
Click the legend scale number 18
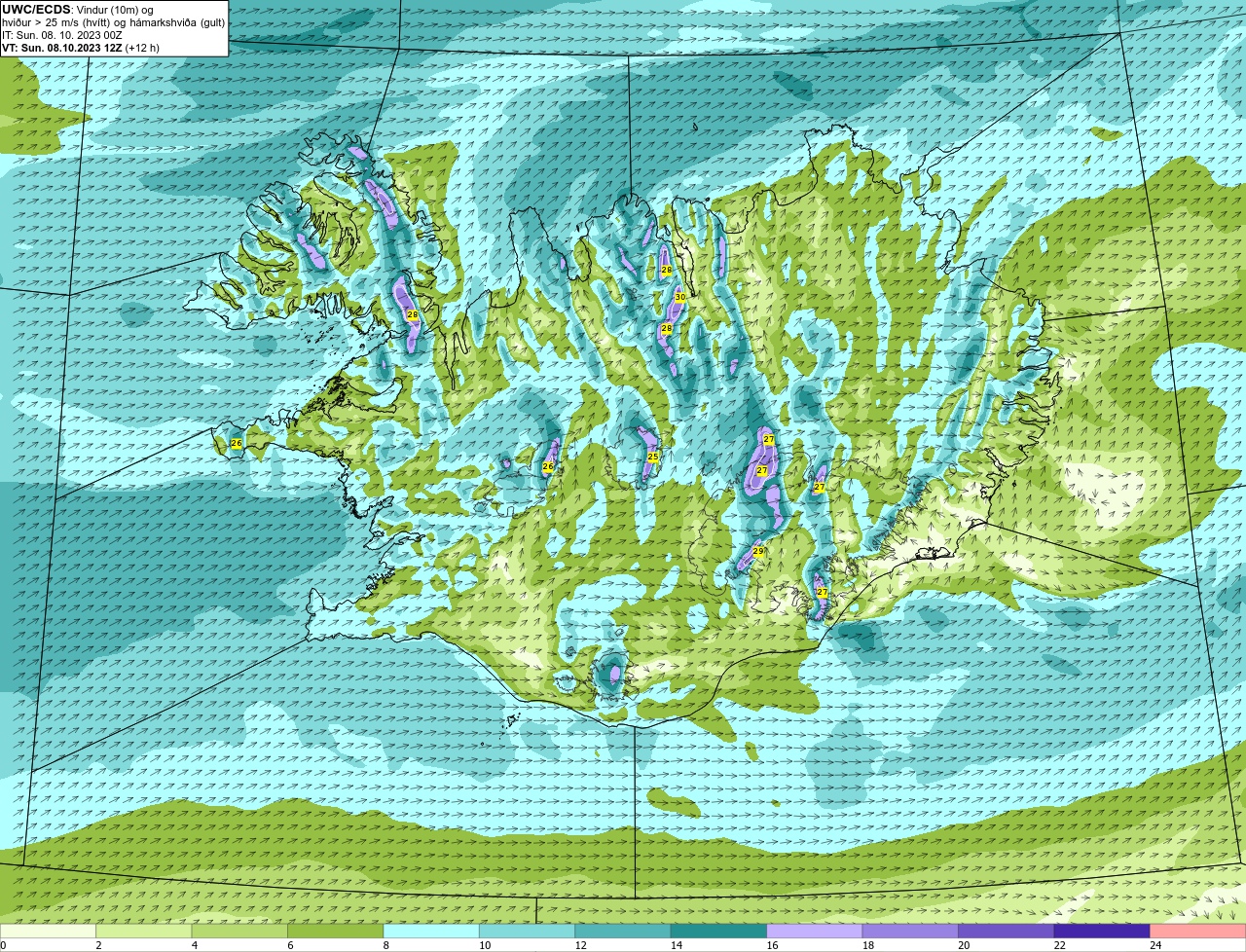[868, 945]
